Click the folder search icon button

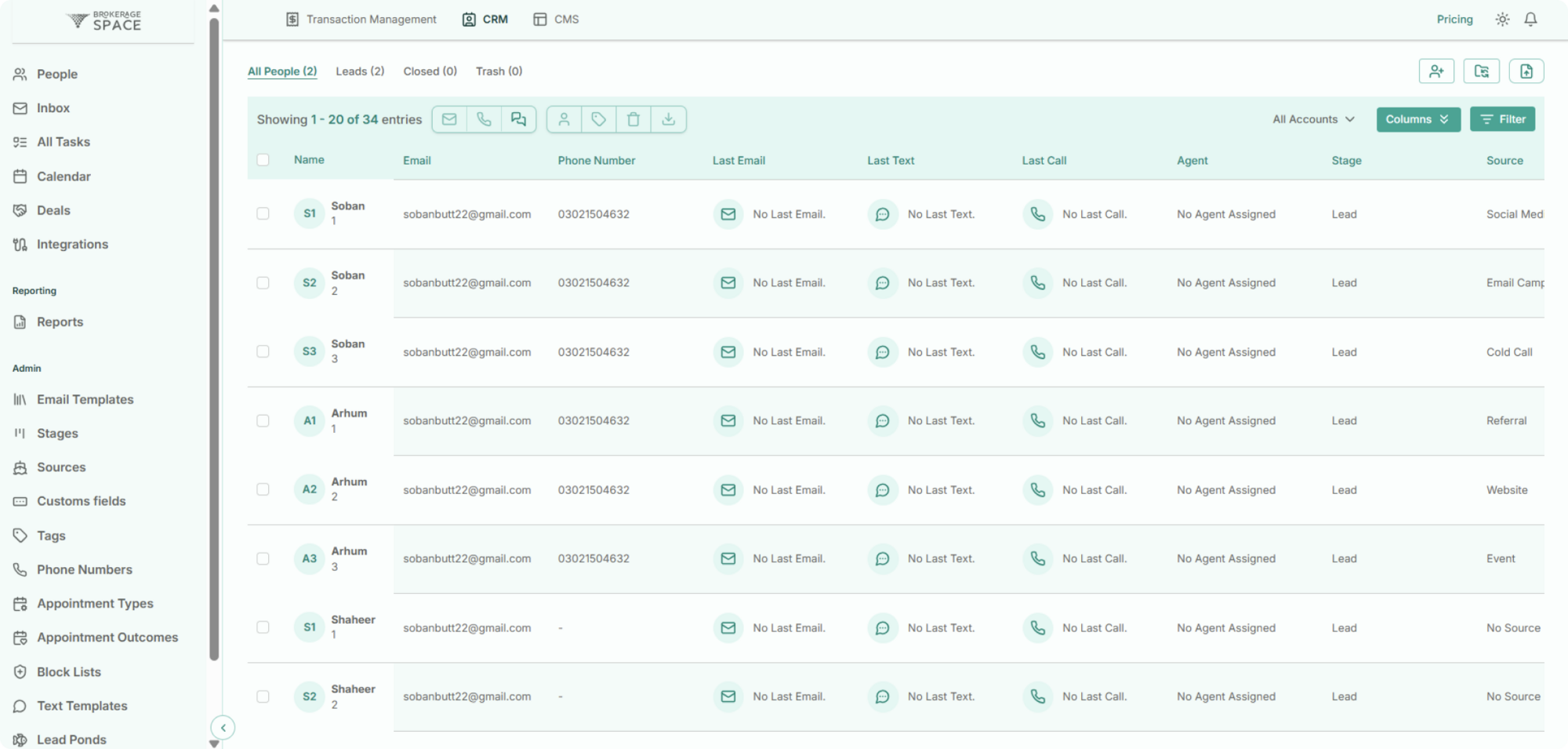click(x=1481, y=71)
